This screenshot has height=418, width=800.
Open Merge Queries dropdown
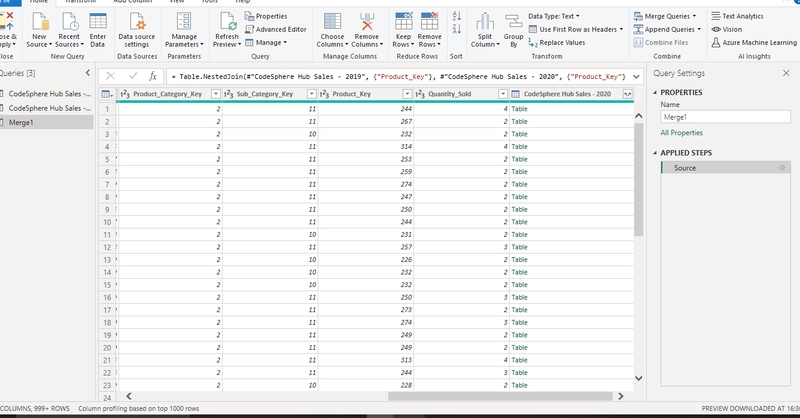(x=665, y=16)
